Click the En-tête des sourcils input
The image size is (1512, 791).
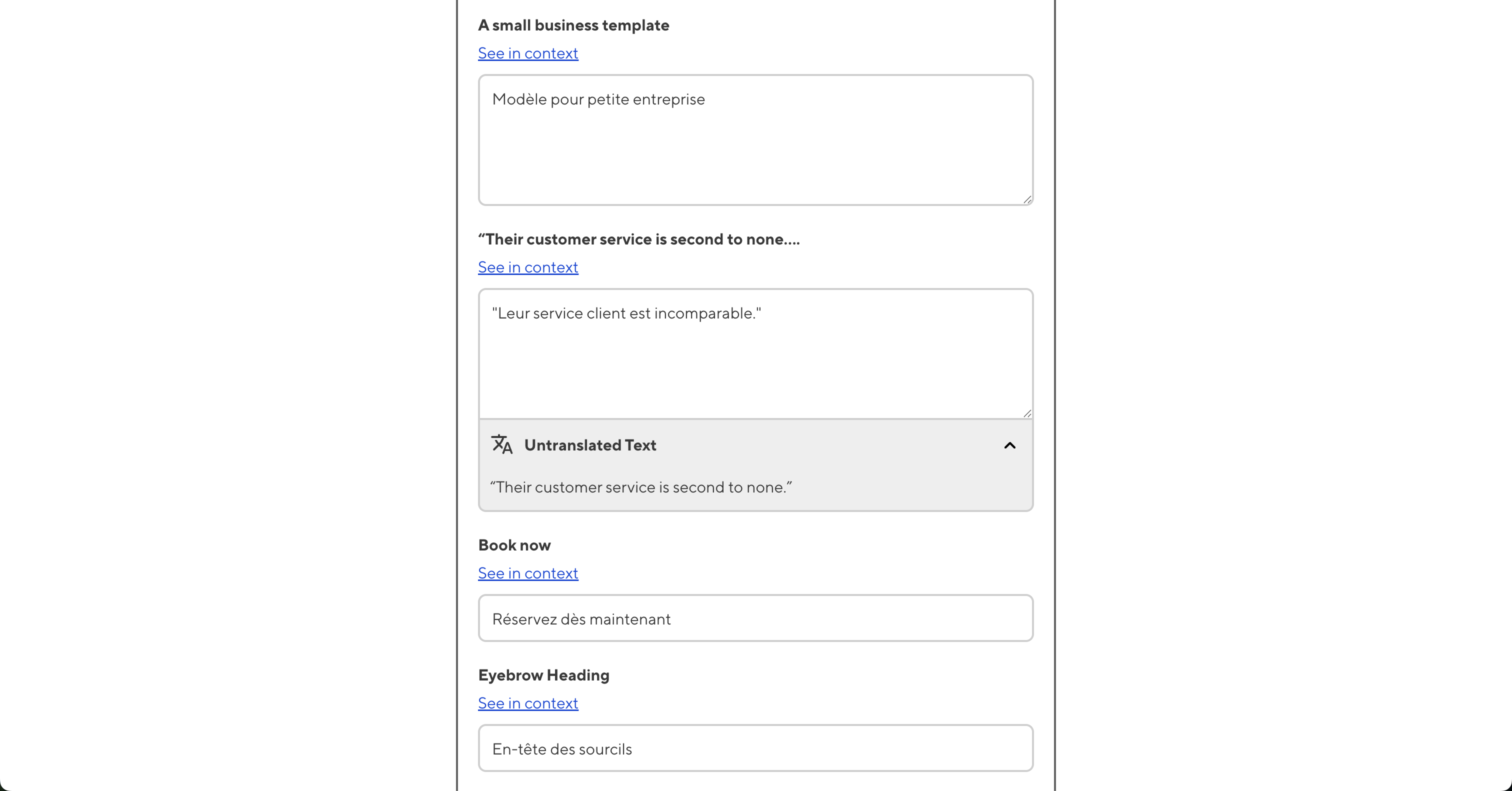[755, 748]
